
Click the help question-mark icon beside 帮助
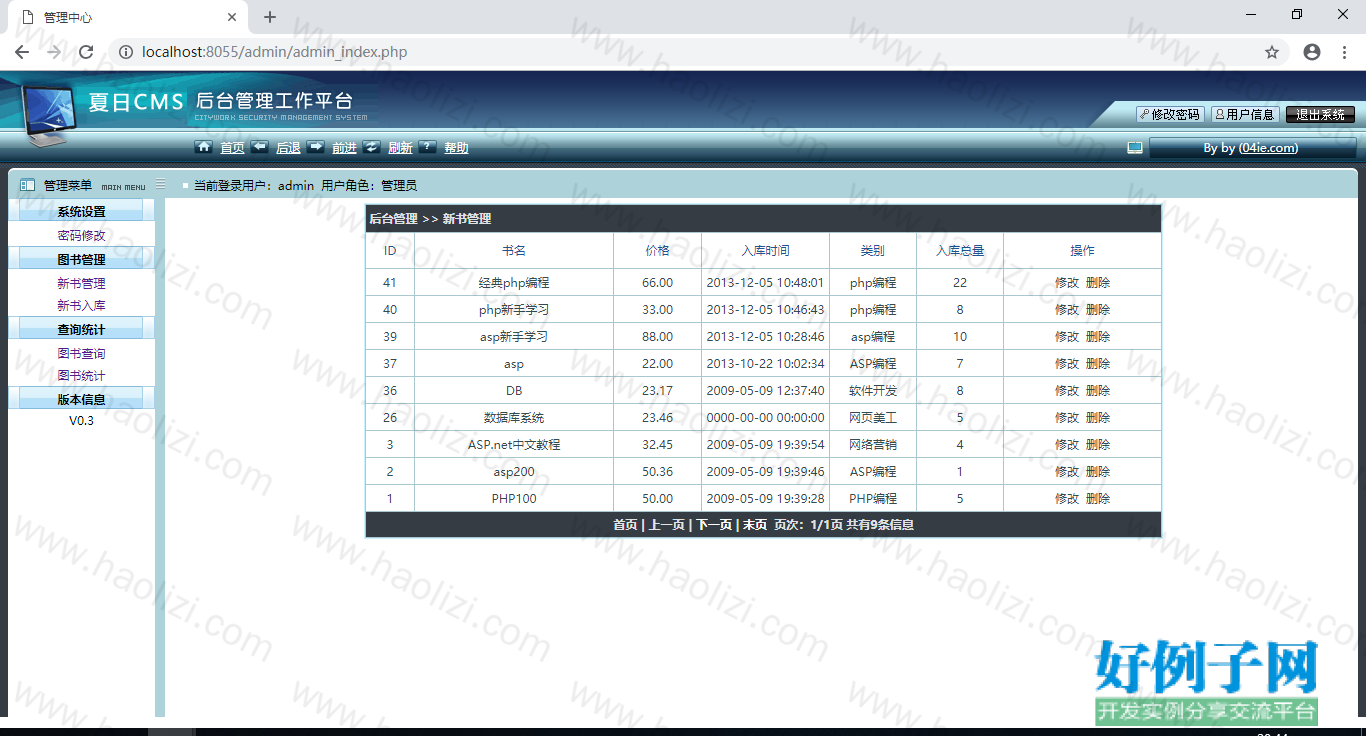(x=427, y=147)
